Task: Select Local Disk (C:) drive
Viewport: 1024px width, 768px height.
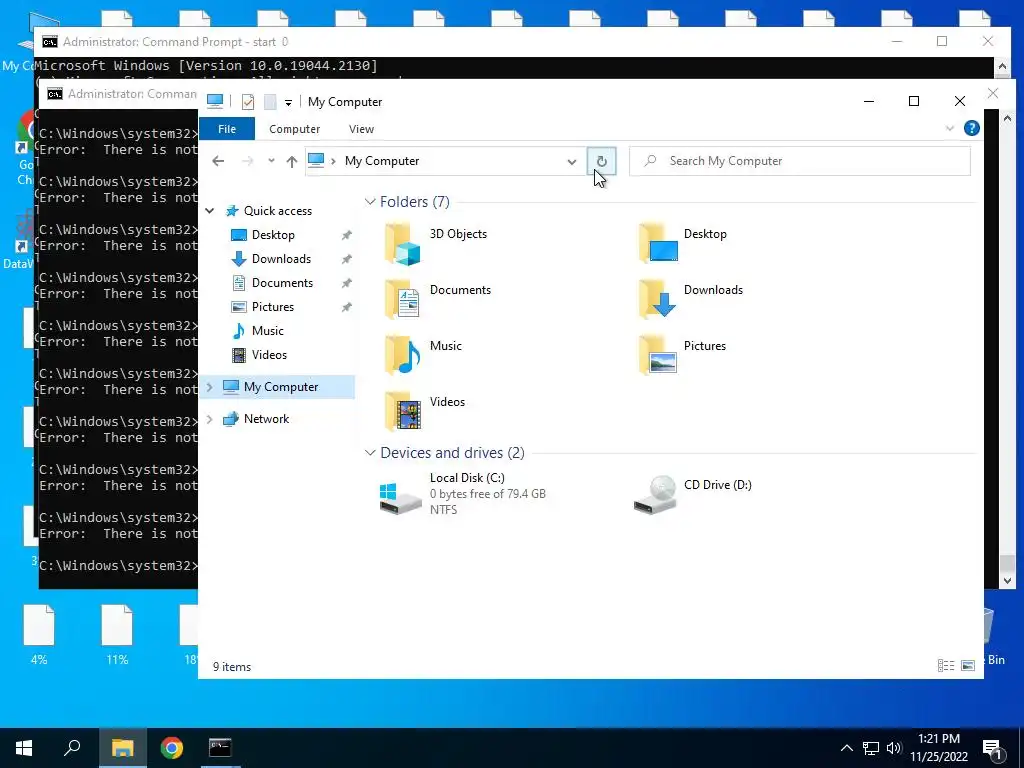Action: tap(462, 494)
